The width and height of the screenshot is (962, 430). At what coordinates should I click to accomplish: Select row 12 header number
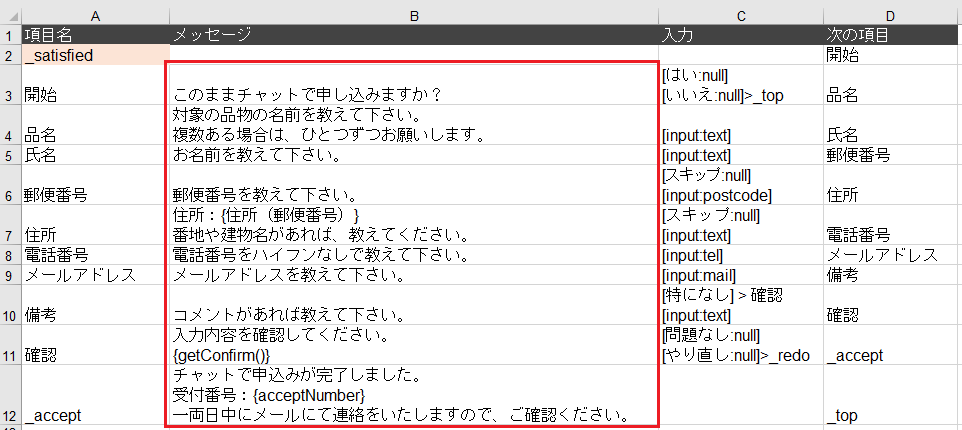click(x=10, y=396)
